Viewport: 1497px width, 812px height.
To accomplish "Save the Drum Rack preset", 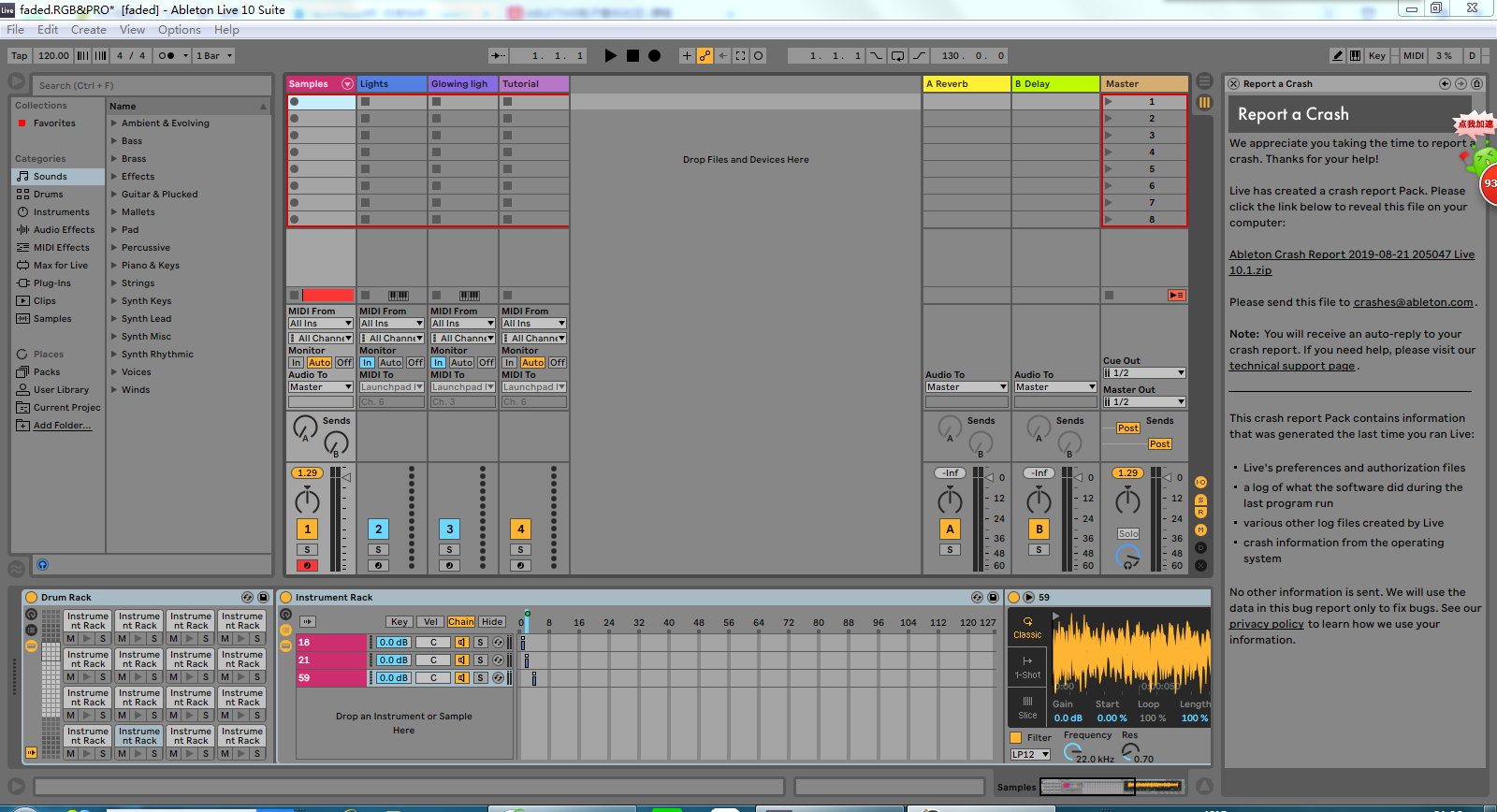I will (x=263, y=597).
